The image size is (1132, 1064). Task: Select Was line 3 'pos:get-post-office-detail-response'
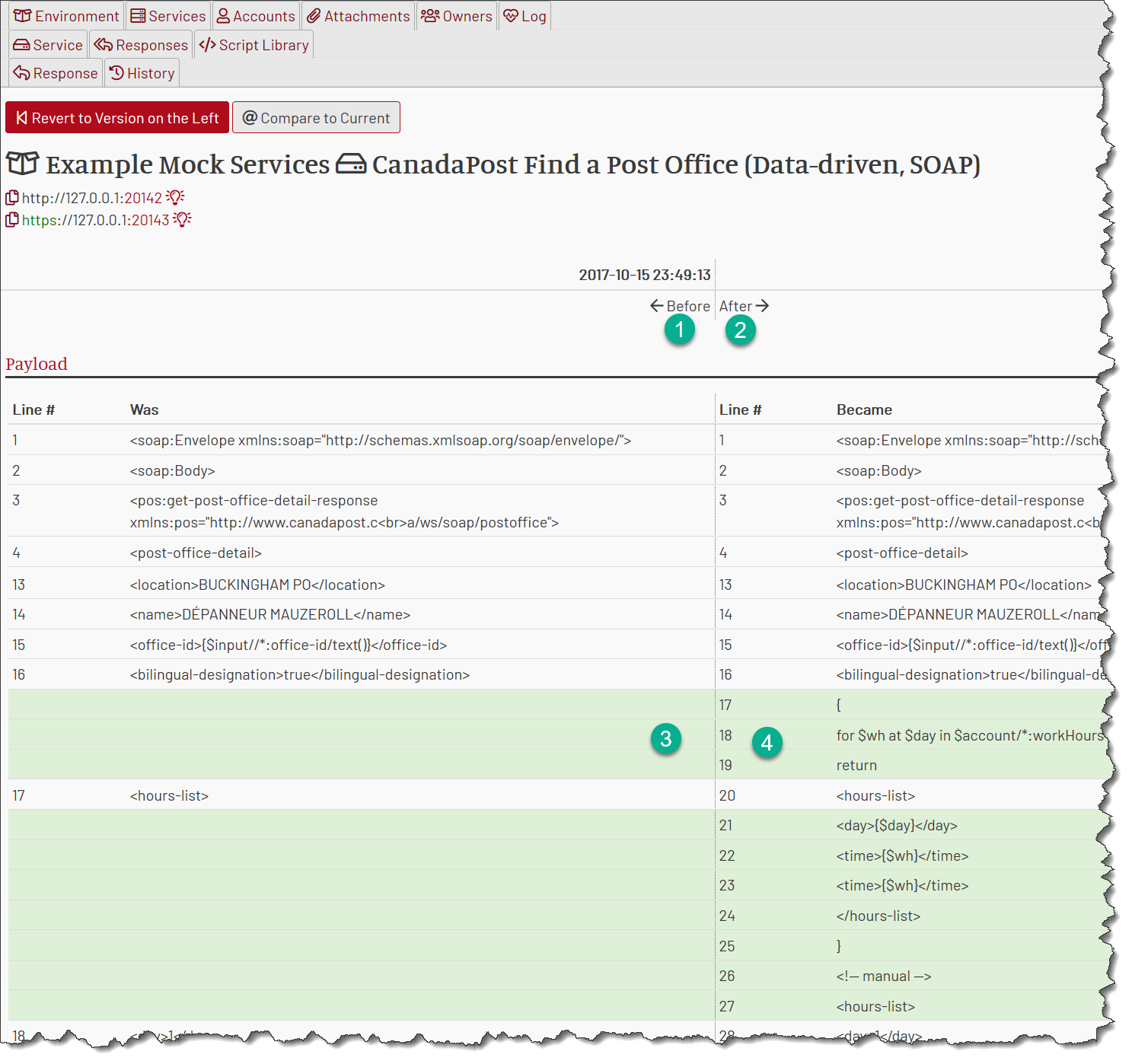(x=344, y=511)
